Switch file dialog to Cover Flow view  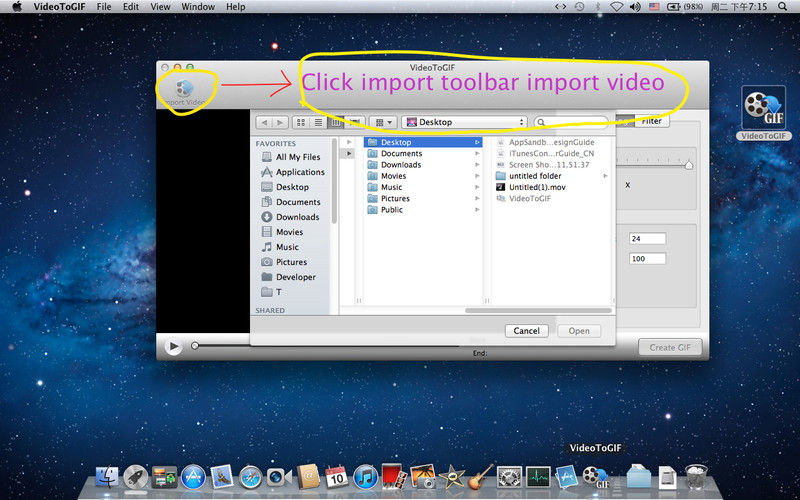(x=355, y=122)
